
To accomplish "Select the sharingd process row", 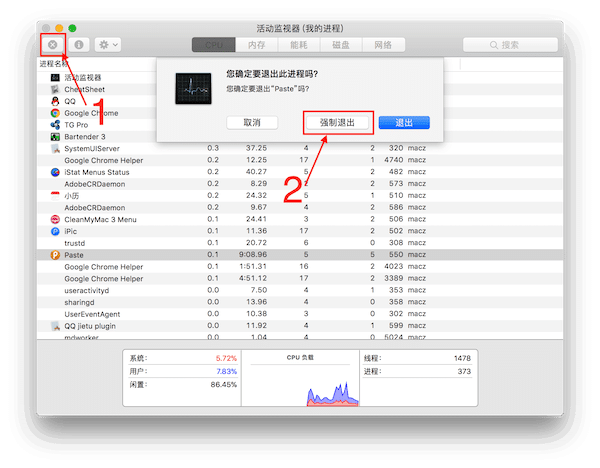I will 300,302.
